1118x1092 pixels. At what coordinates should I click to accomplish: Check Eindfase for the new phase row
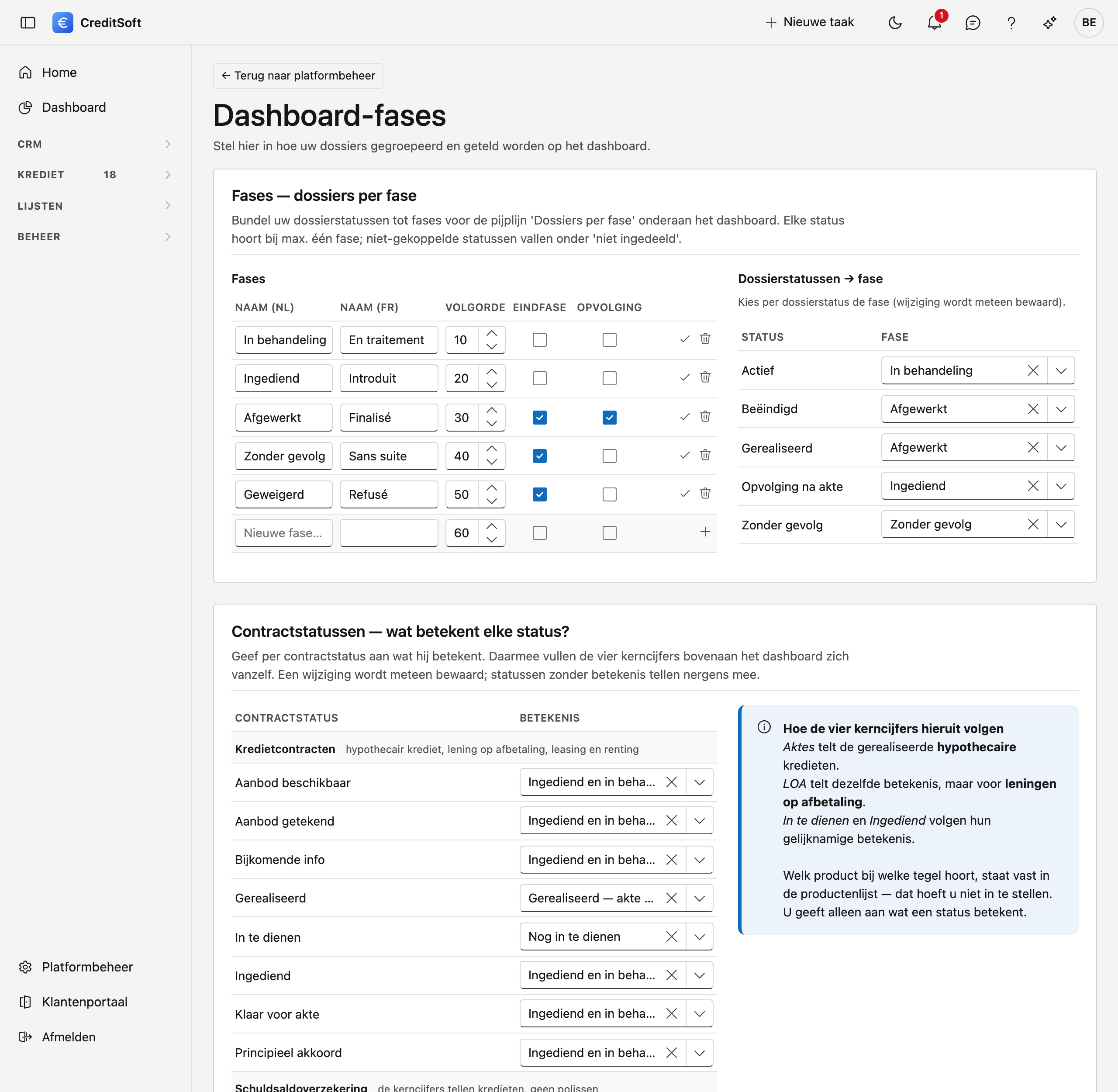point(539,533)
